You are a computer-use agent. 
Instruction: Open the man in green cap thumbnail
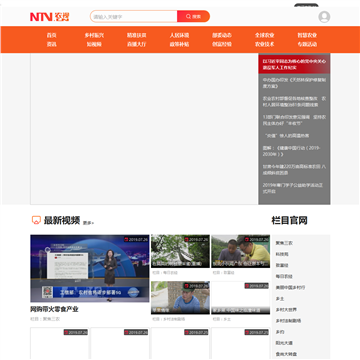pos(180,298)
